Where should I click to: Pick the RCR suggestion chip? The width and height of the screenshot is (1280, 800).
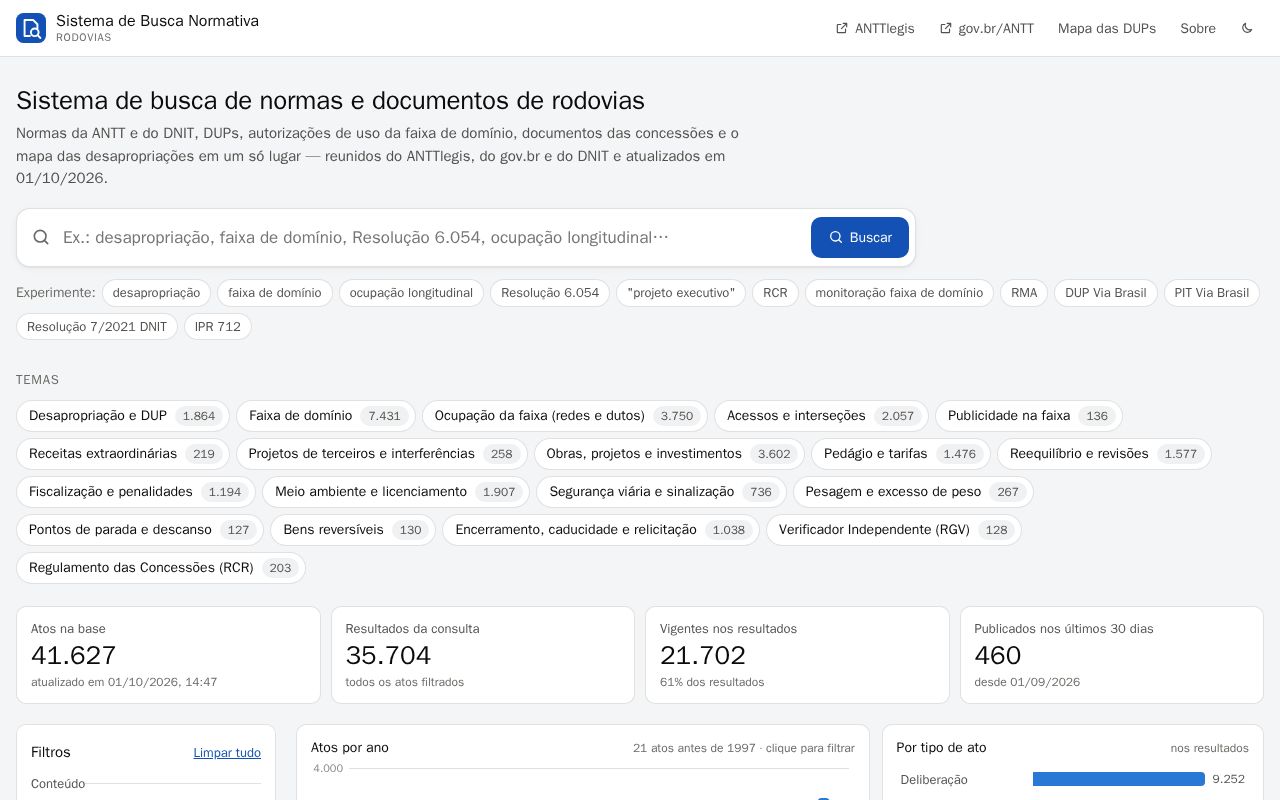[x=775, y=293]
